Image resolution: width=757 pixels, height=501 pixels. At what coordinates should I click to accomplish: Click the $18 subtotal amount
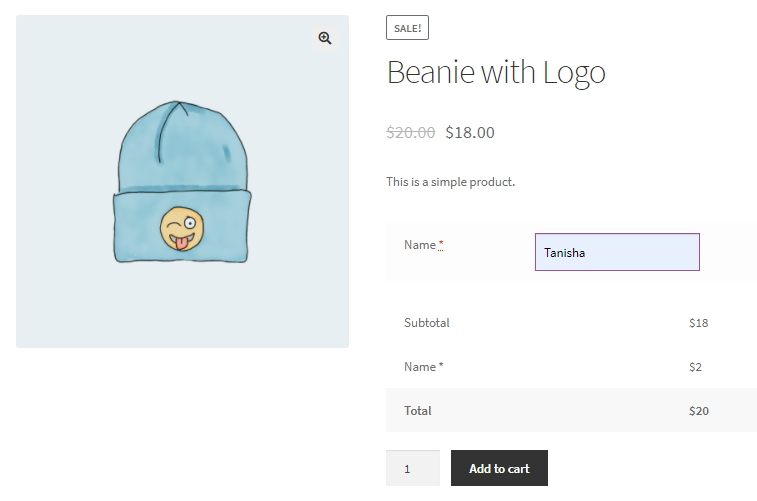698,323
